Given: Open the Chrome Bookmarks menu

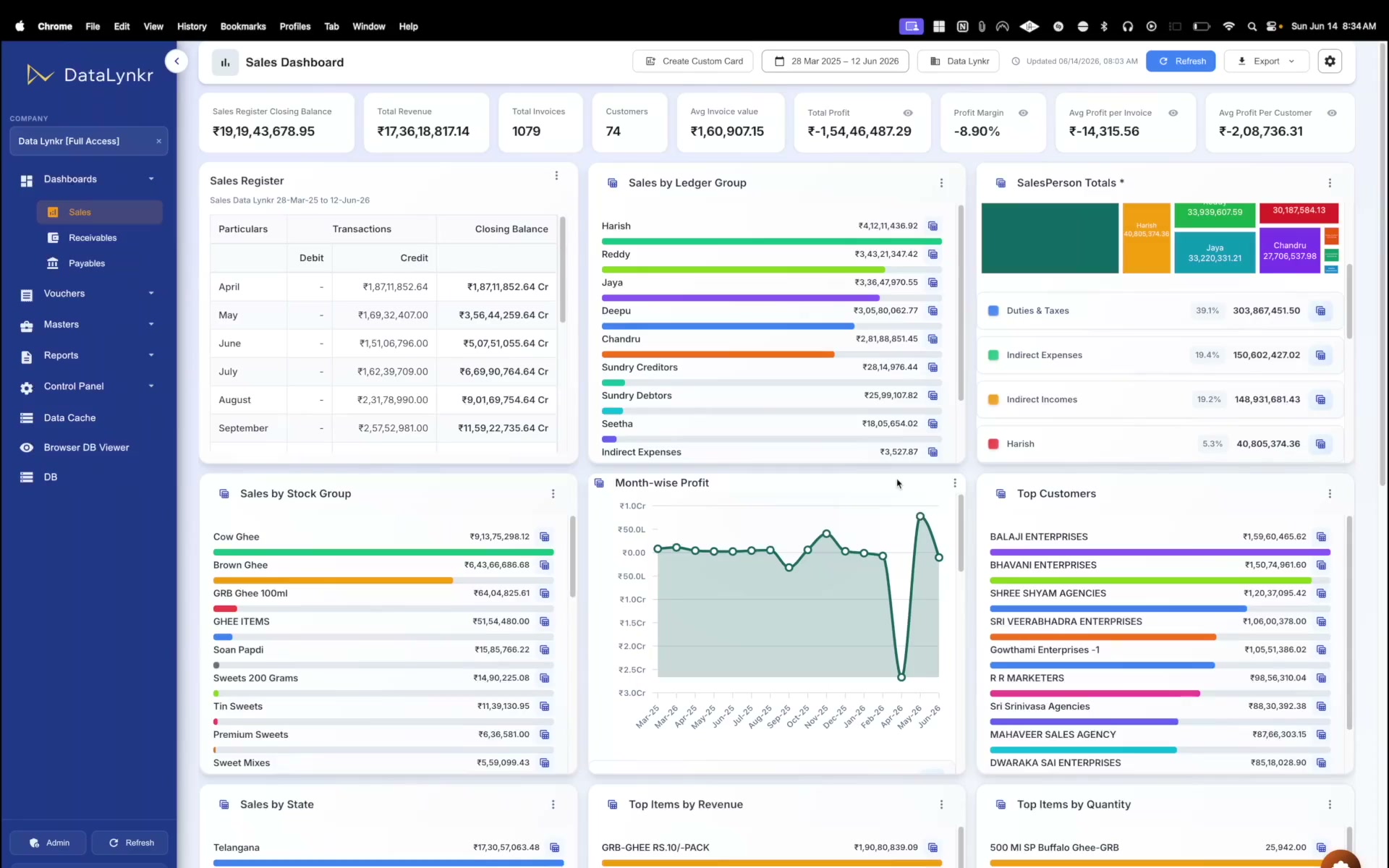Looking at the screenshot, I should tap(243, 27).
